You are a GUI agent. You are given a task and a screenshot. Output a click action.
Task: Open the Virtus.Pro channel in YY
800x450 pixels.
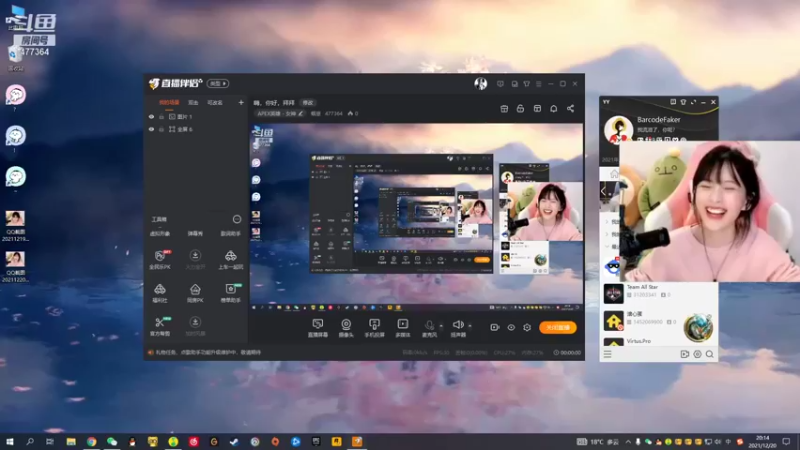[660, 341]
